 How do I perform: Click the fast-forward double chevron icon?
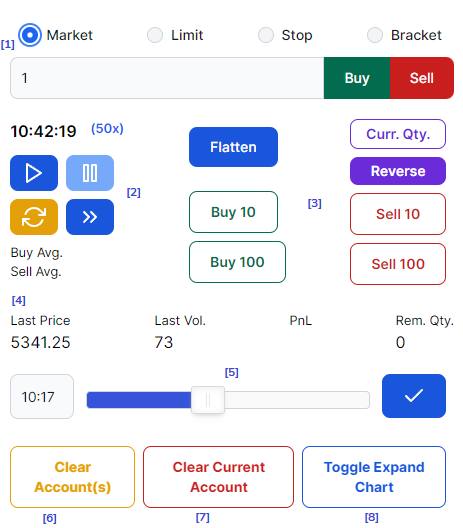click(90, 217)
